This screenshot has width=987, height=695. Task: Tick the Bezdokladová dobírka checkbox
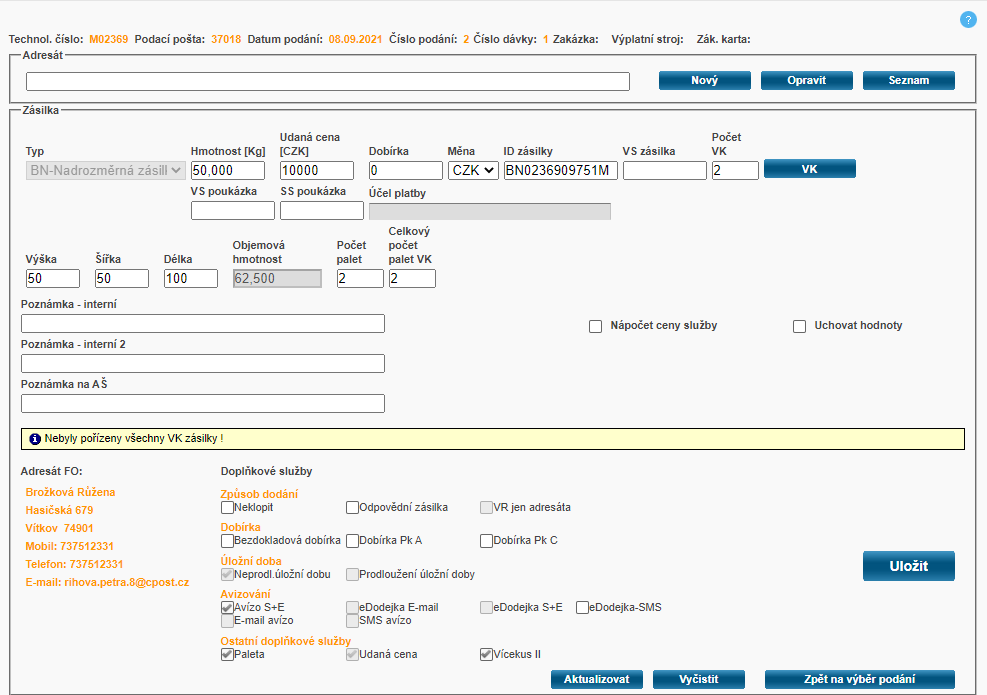pyautogui.click(x=227, y=541)
